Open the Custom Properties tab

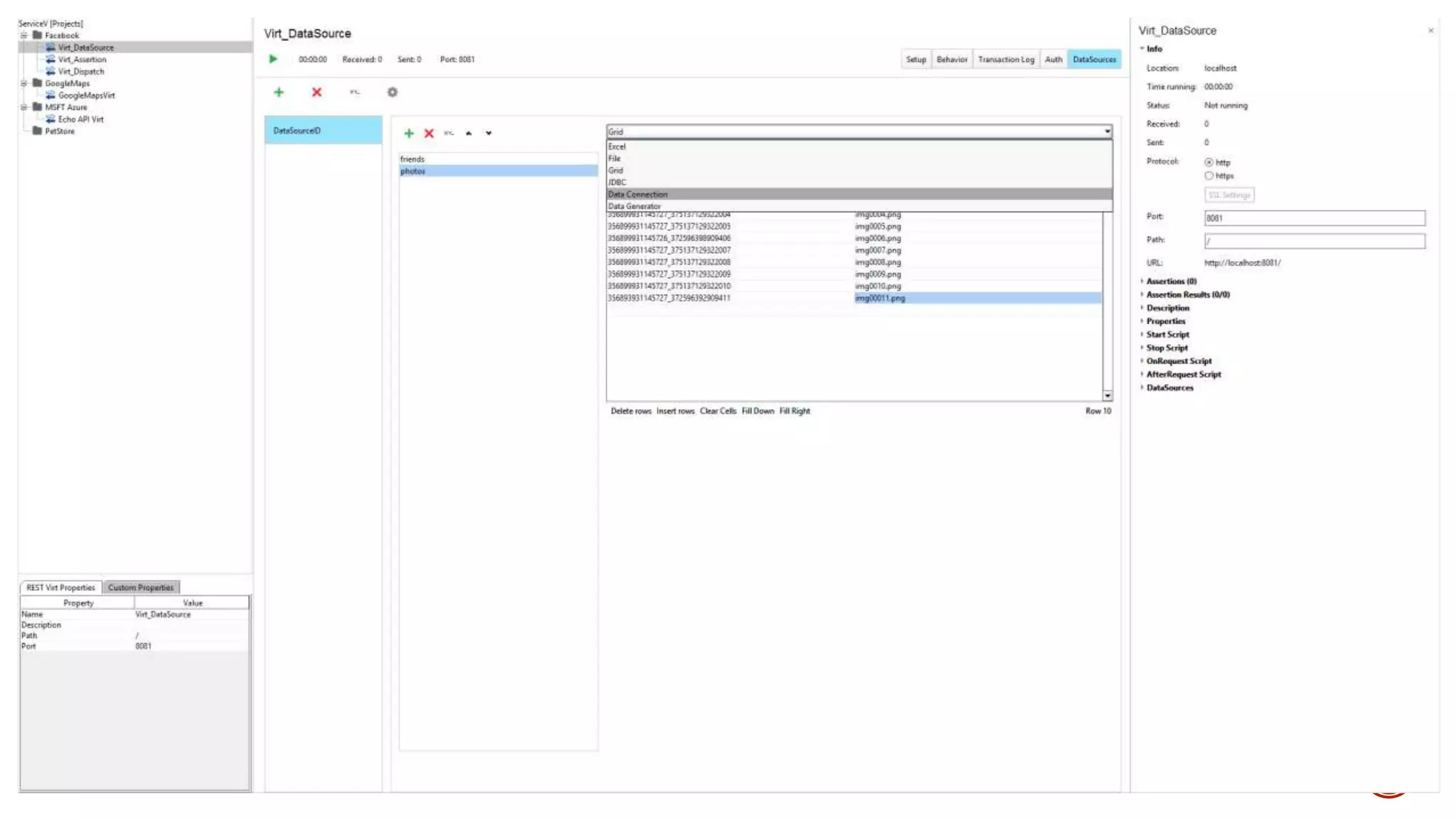coord(141,587)
